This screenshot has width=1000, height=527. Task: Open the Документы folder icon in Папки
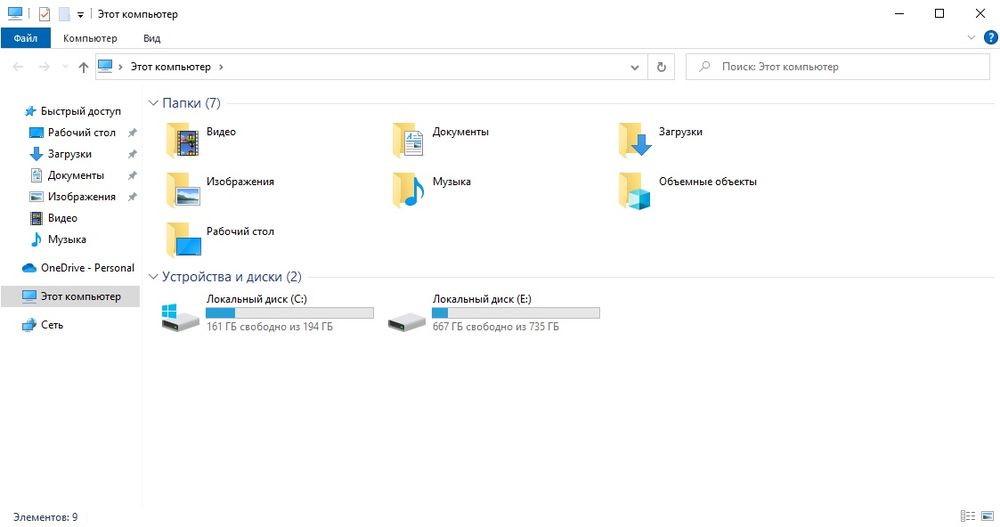coord(408,140)
